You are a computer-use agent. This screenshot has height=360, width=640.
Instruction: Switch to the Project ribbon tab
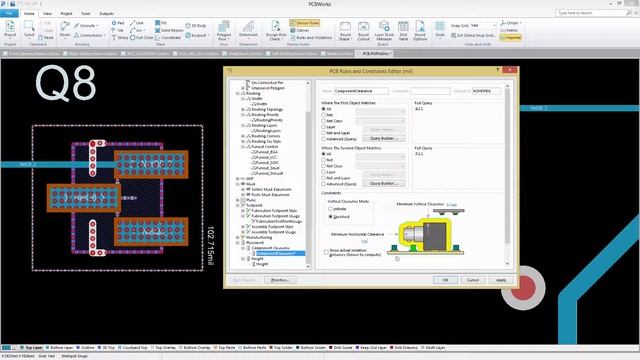point(66,13)
